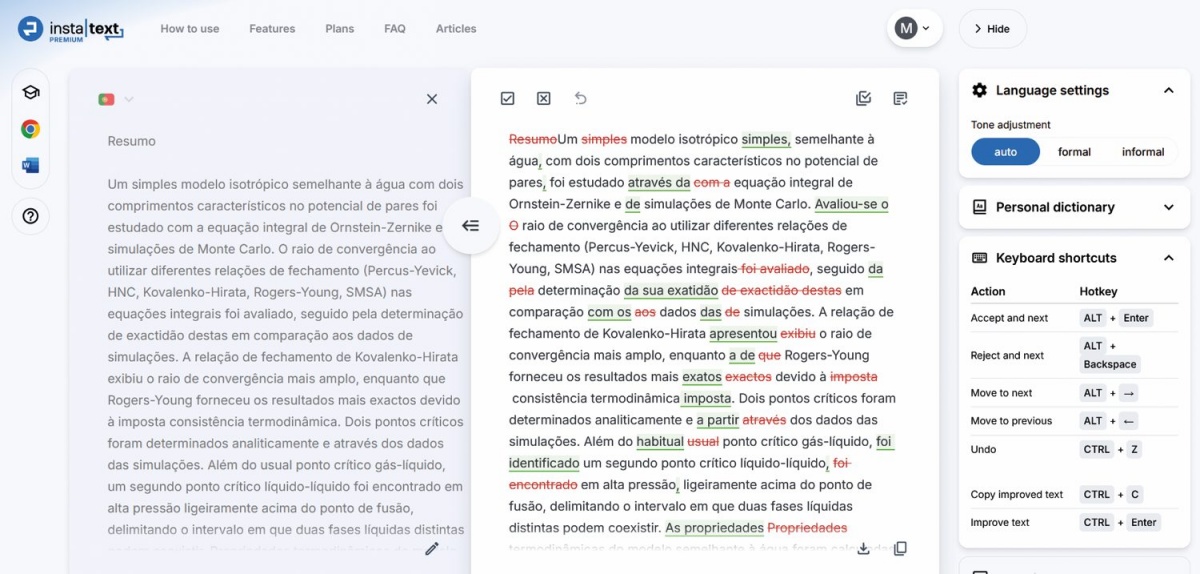Collapse the Language settings panel
This screenshot has height=574, width=1200.
point(1168,90)
